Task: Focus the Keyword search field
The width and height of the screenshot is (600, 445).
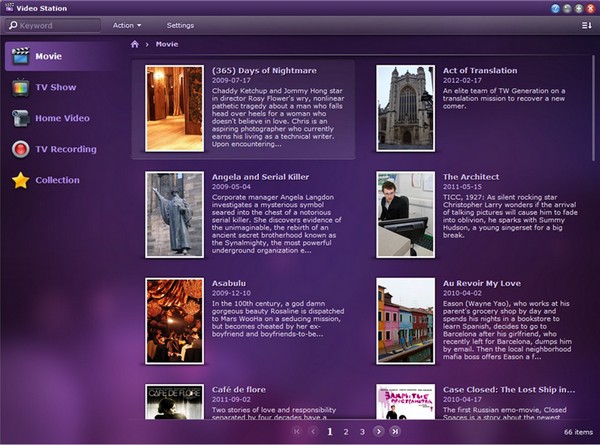Action: click(53, 25)
